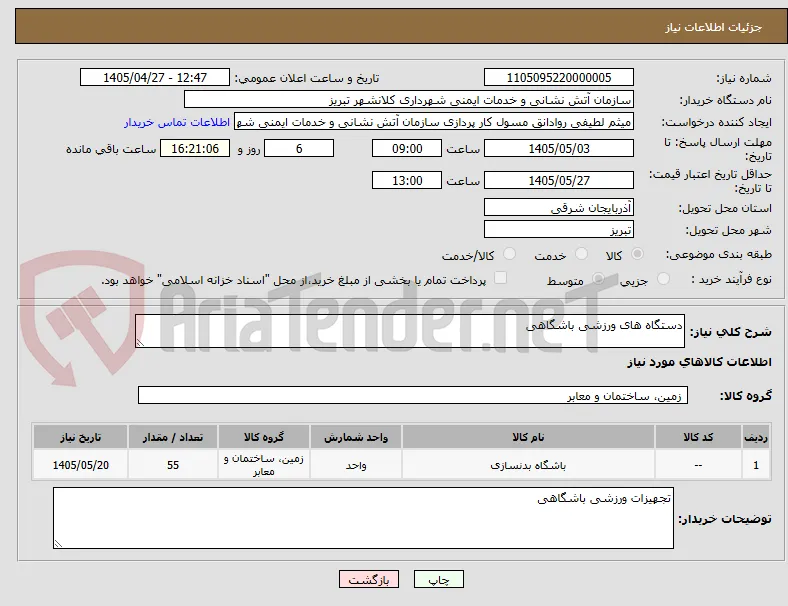Select the جزیی purchase type radio
Viewport: 788px width, 606px height.
point(663,278)
